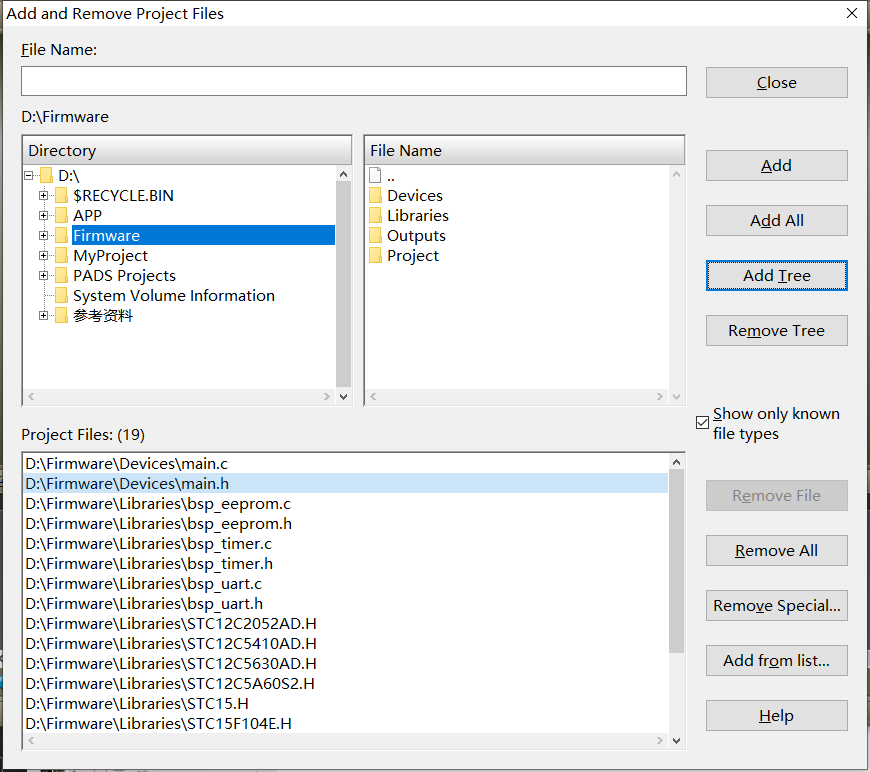The width and height of the screenshot is (870, 772).
Task: Expand the 参考资料 folder node
Action: click(43, 315)
